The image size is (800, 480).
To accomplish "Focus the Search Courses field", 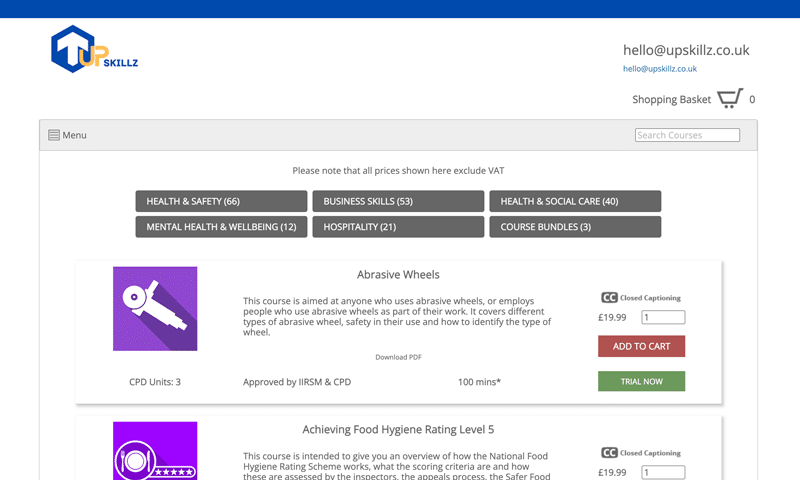I will (687, 135).
